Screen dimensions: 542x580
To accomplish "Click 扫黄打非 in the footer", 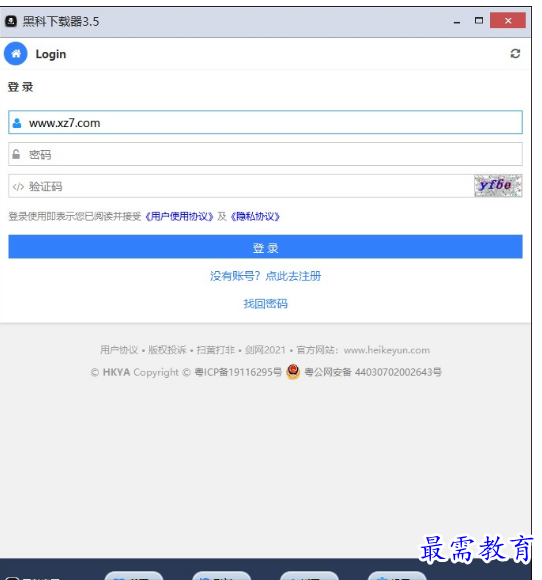I will coord(216,350).
